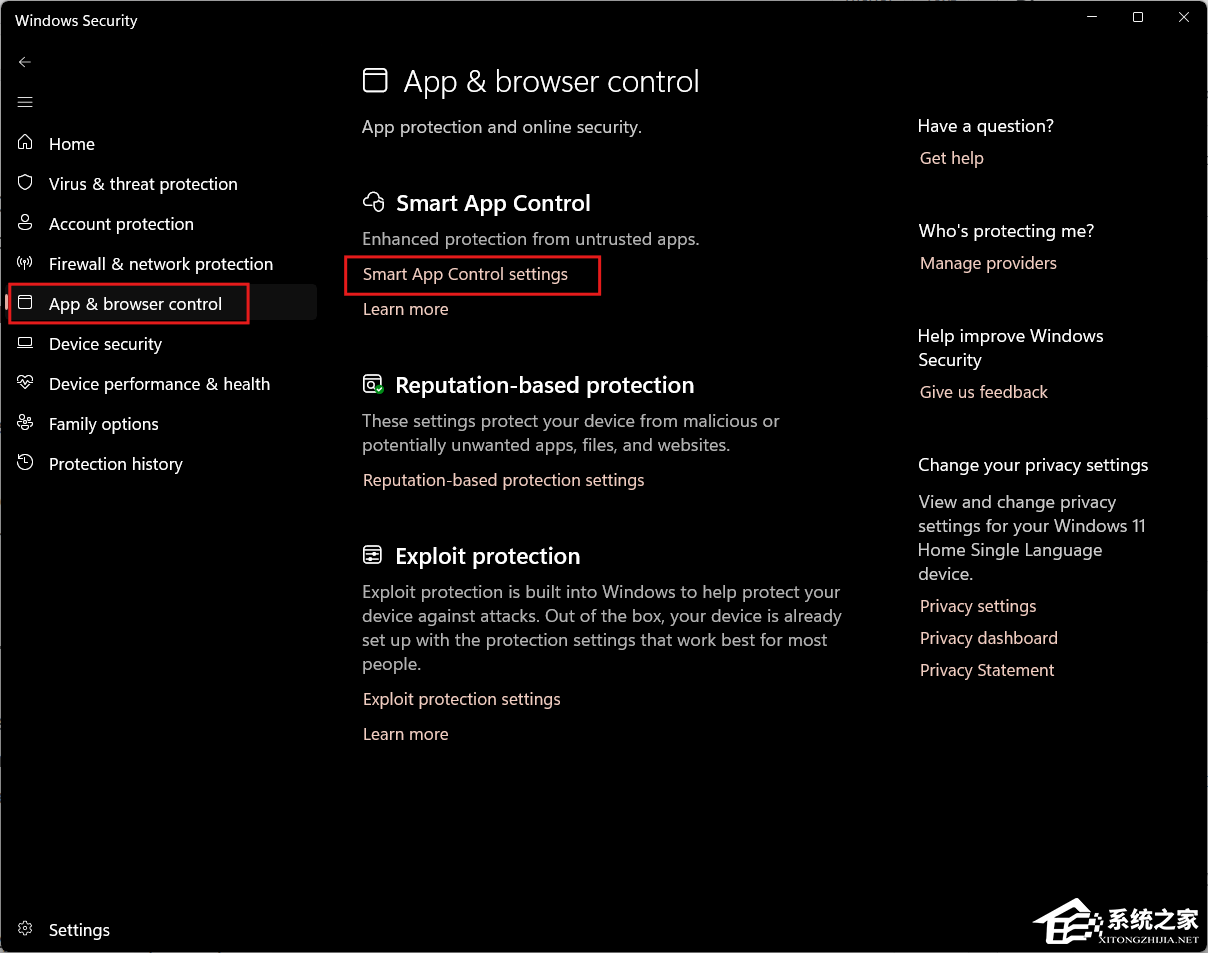Toggle the hamburger navigation menu icon
The image size is (1208, 953).
pos(25,102)
